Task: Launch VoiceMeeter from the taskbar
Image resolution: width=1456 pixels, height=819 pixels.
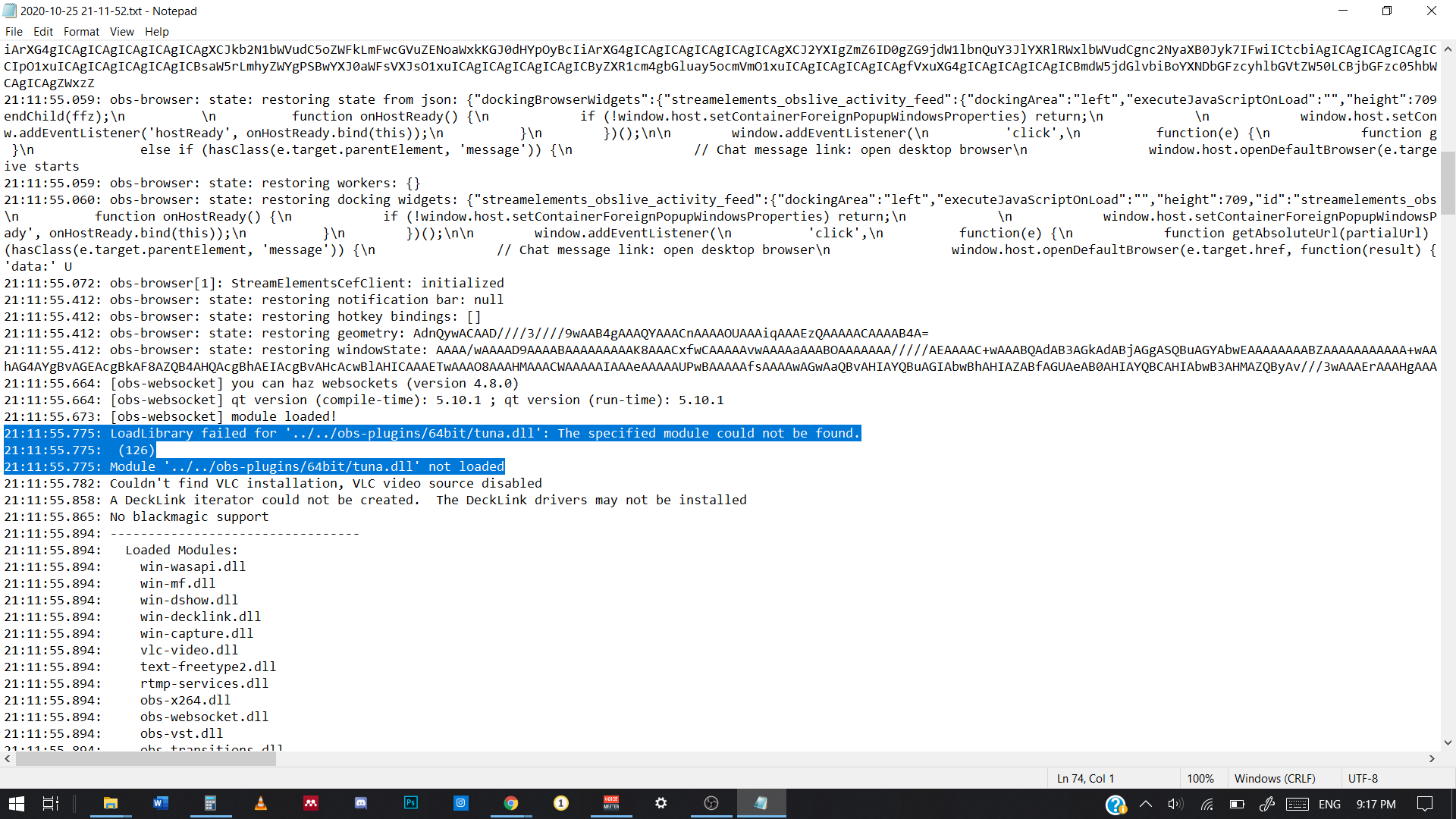Action: pos(611,803)
